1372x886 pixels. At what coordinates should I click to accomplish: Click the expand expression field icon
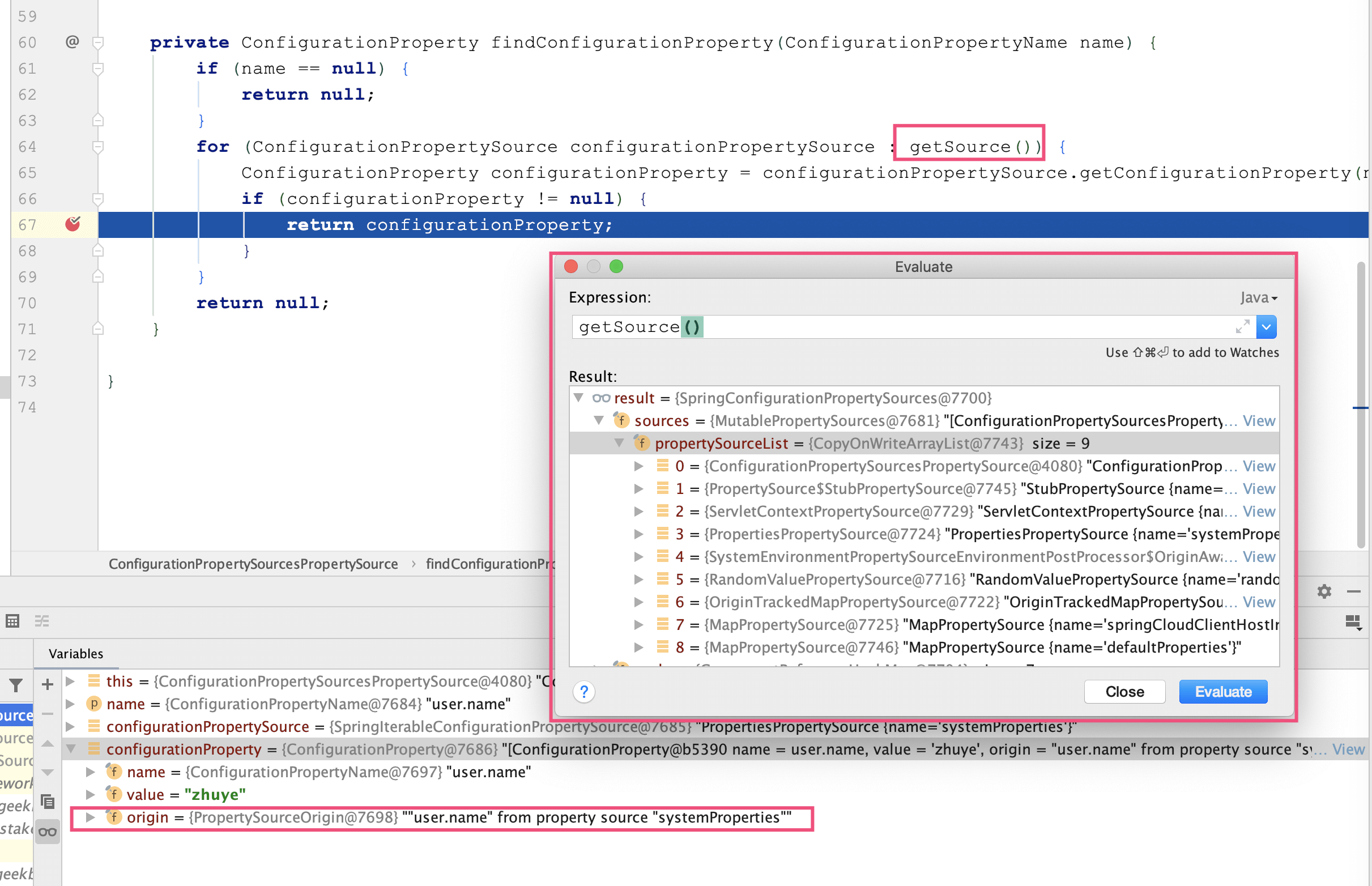click(1243, 327)
